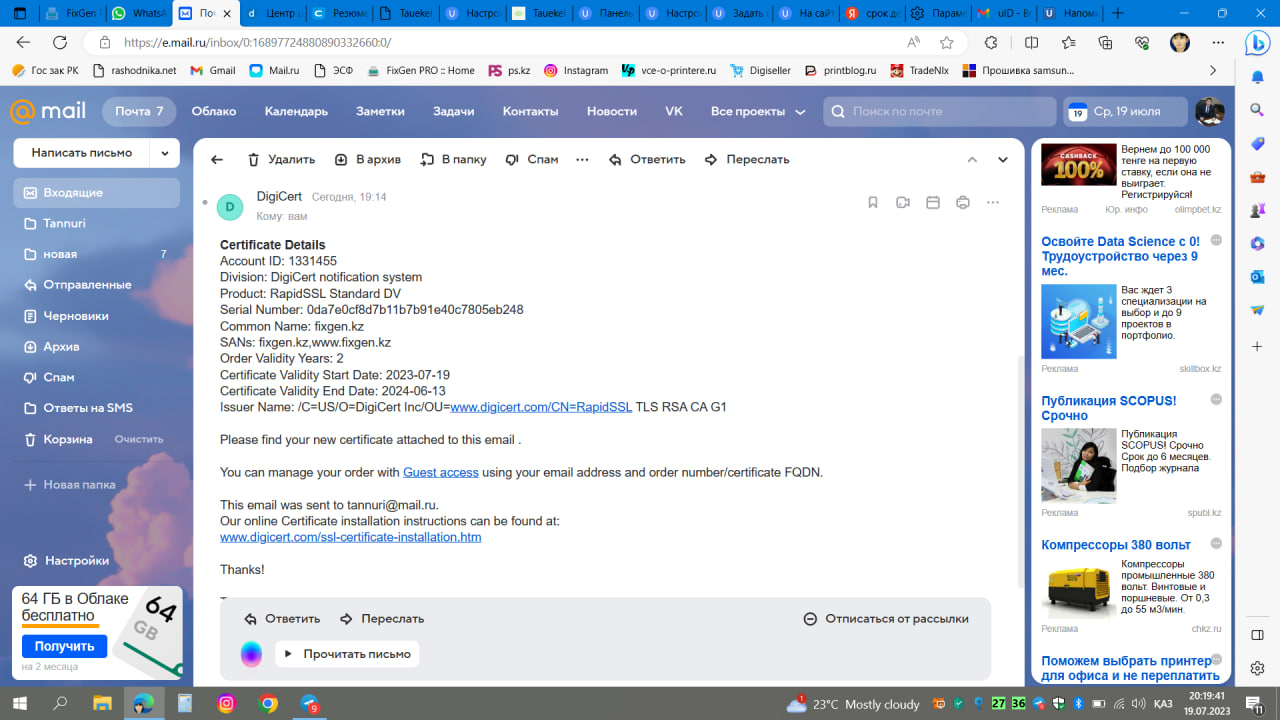Refresh the browser page
Image resolution: width=1280 pixels, height=720 pixels.
60,43
